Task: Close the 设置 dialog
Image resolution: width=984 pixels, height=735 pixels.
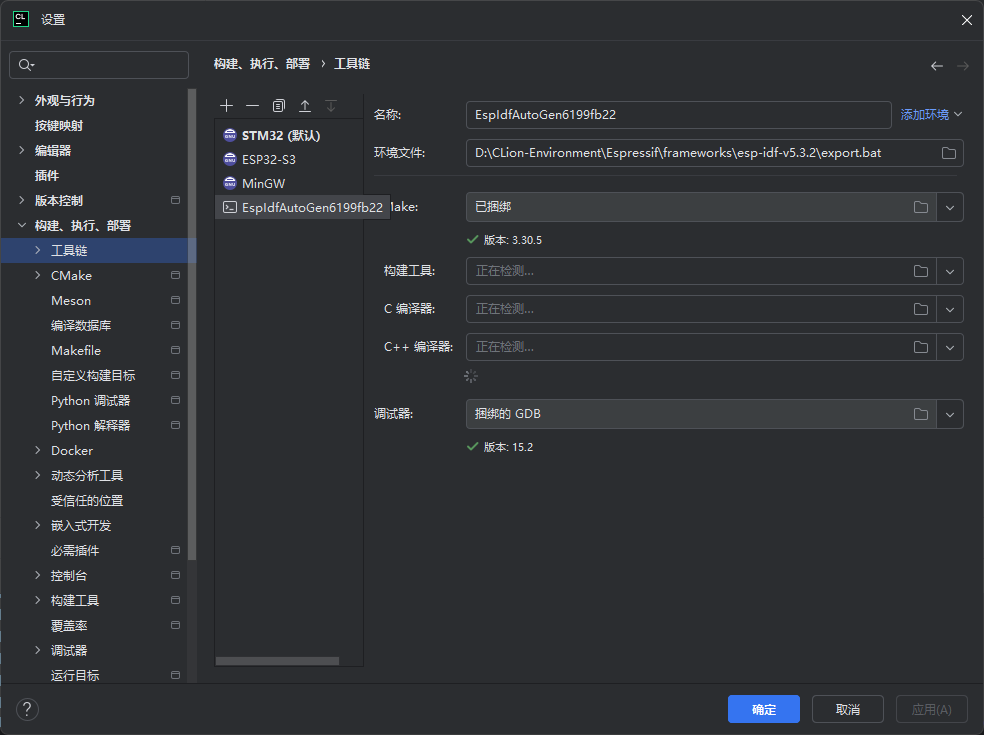Action: tap(966, 20)
